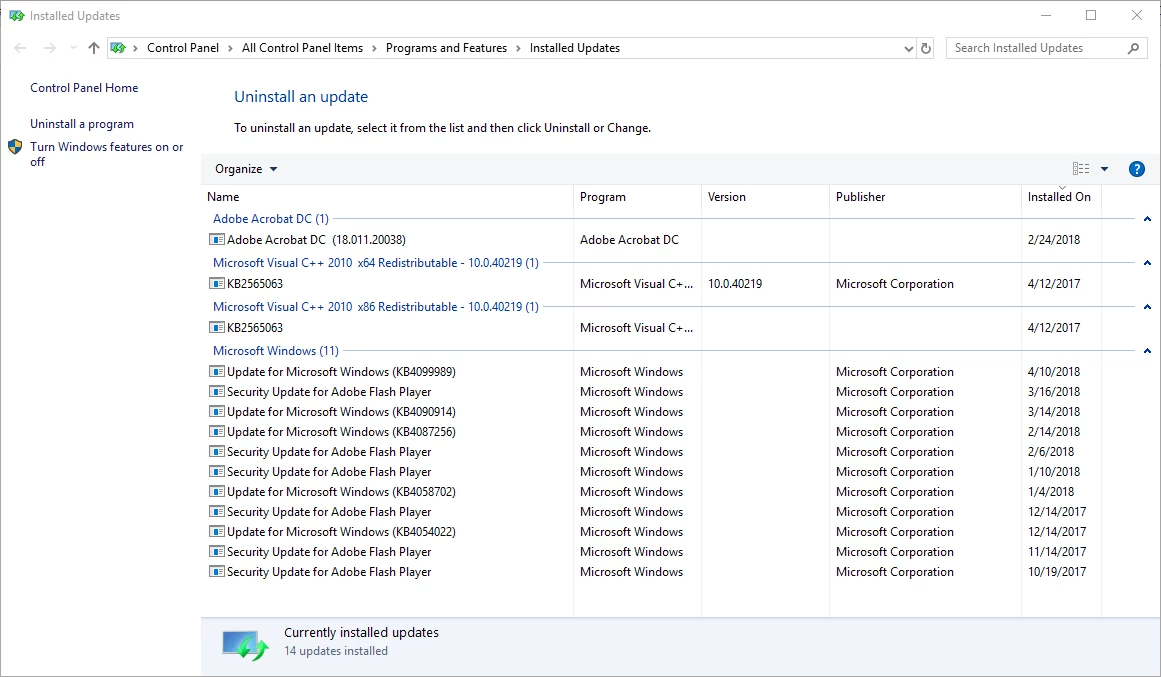Open the view options dropdown arrow

(x=1104, y=169)
